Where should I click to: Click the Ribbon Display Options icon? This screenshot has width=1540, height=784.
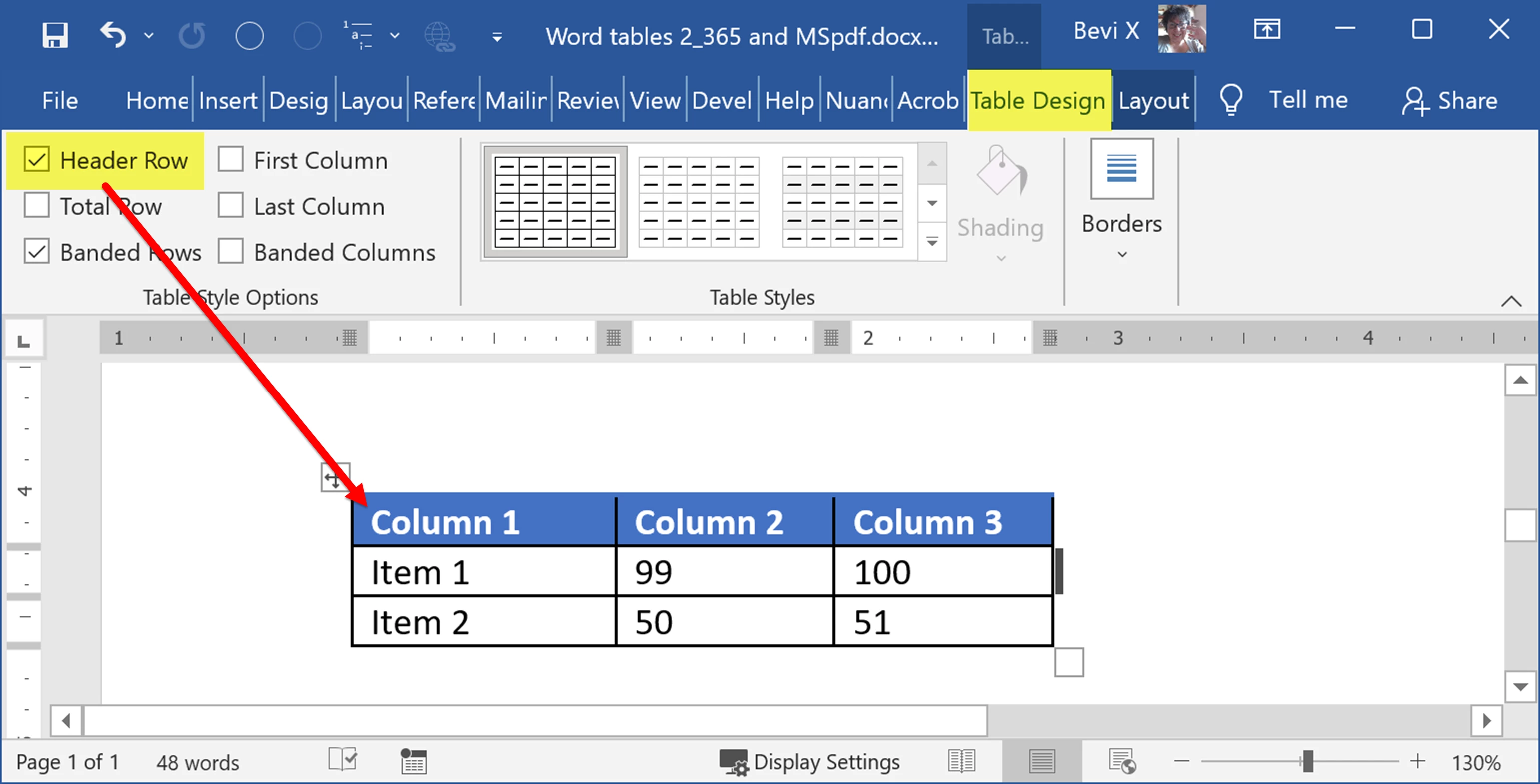pyautogui.click(x=1266, y=29)
